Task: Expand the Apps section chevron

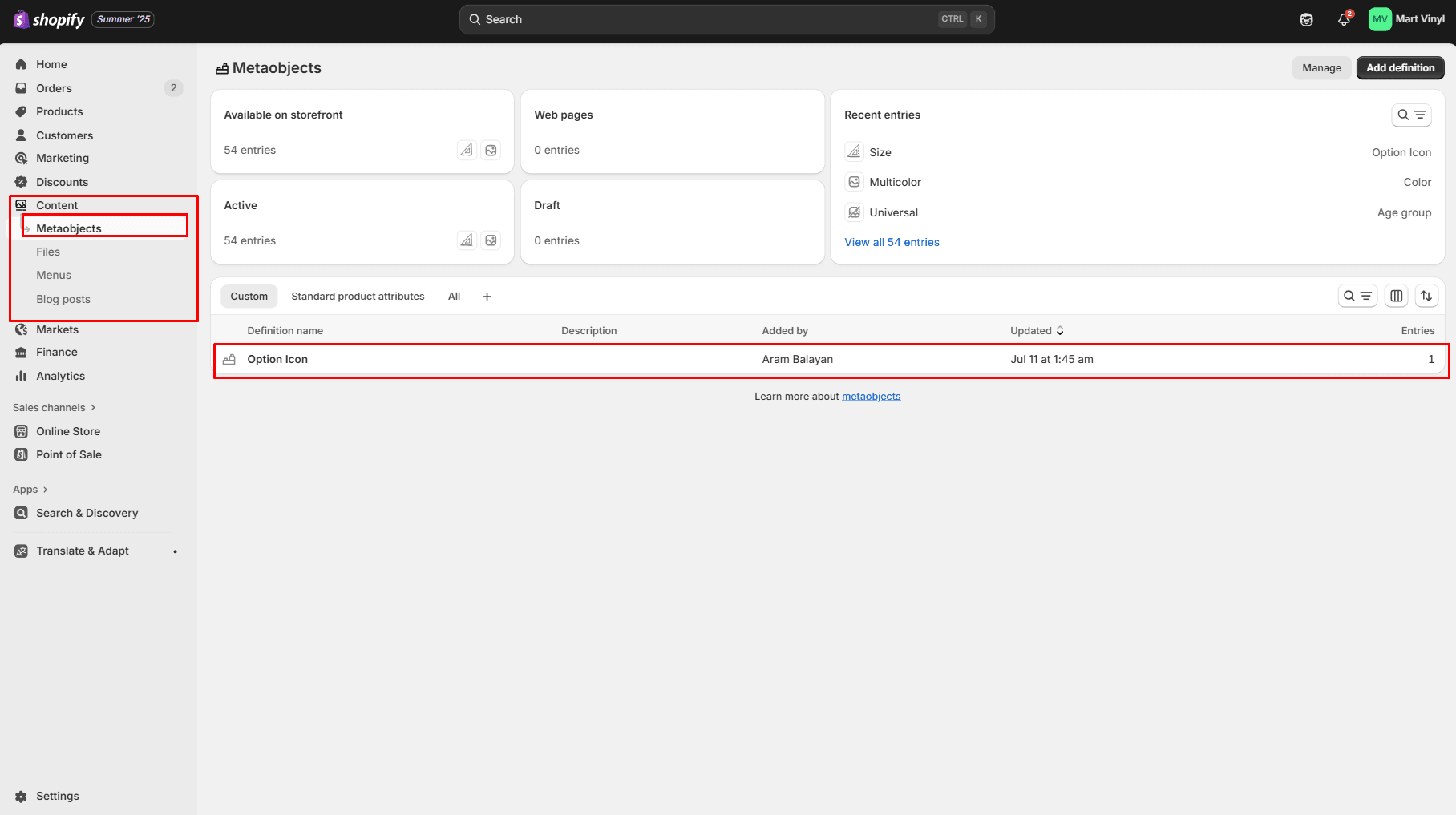Action: pyautogui.click(x=45, y=490)
